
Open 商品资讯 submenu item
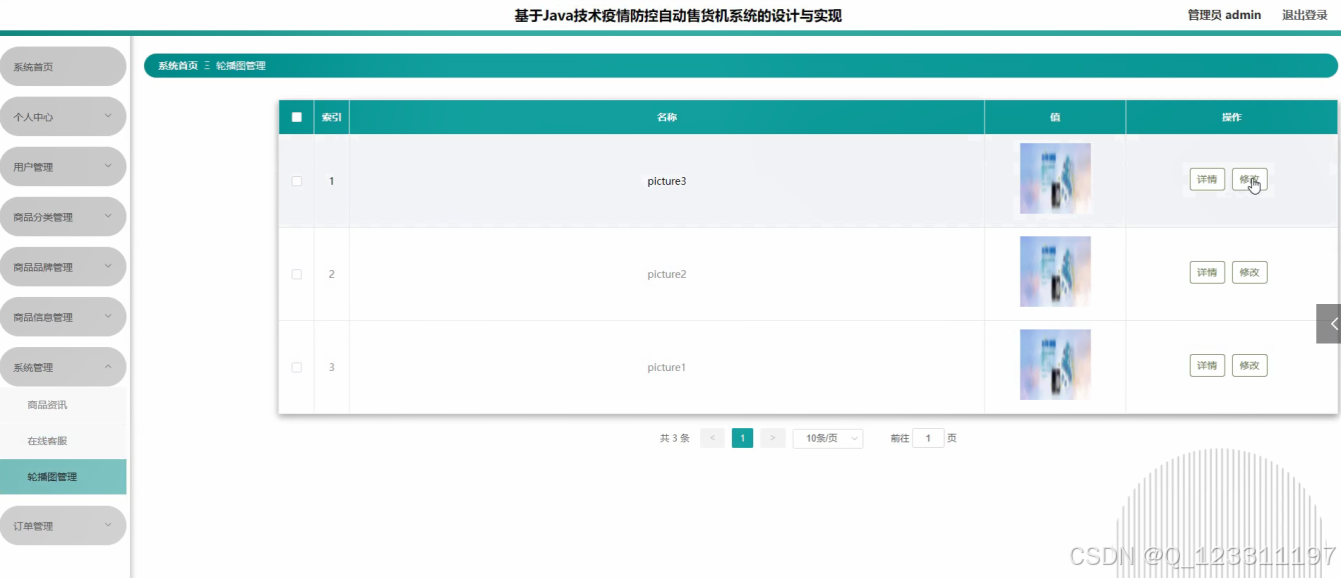point(63,405)
